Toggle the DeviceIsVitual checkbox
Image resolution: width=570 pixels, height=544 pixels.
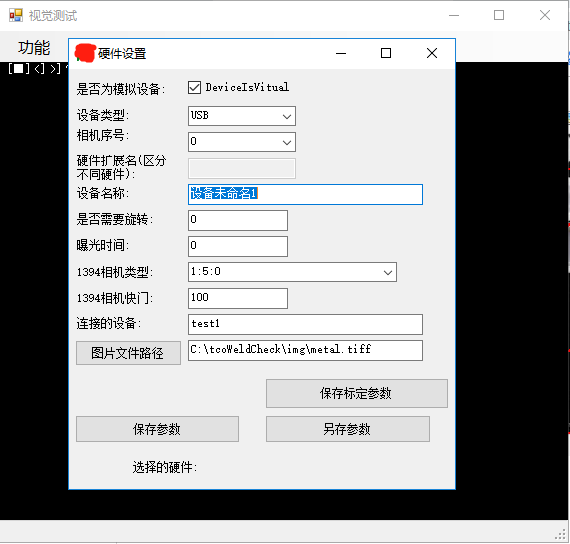[x=194, y=87]
